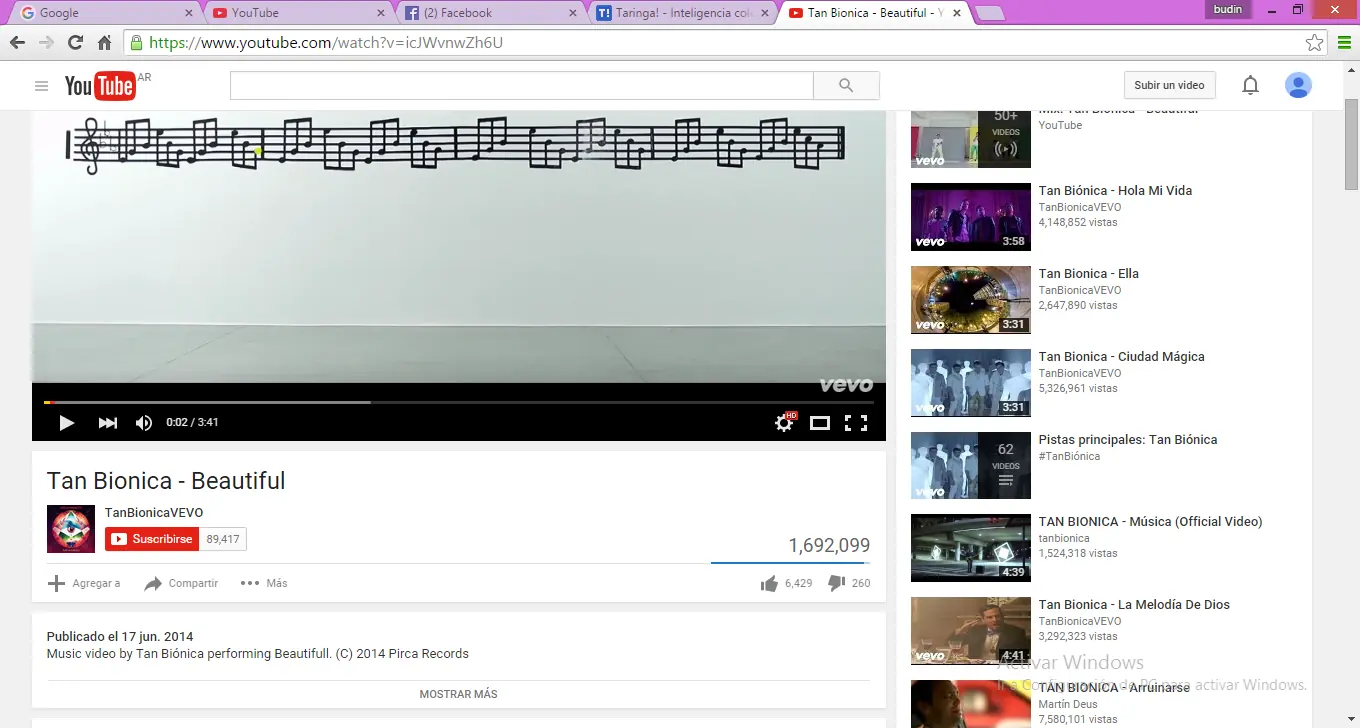Screen dimensions: 1360x728
Task: Open the browser home page
Action: click(x=104, y=43)
